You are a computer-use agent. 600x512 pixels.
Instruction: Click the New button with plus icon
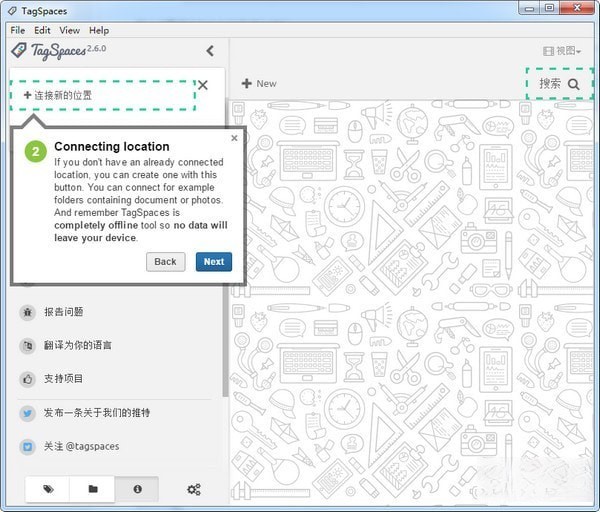[259, 83]
